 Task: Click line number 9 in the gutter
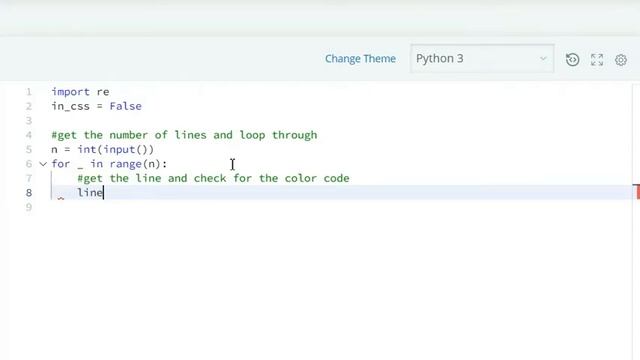point(29,207)
